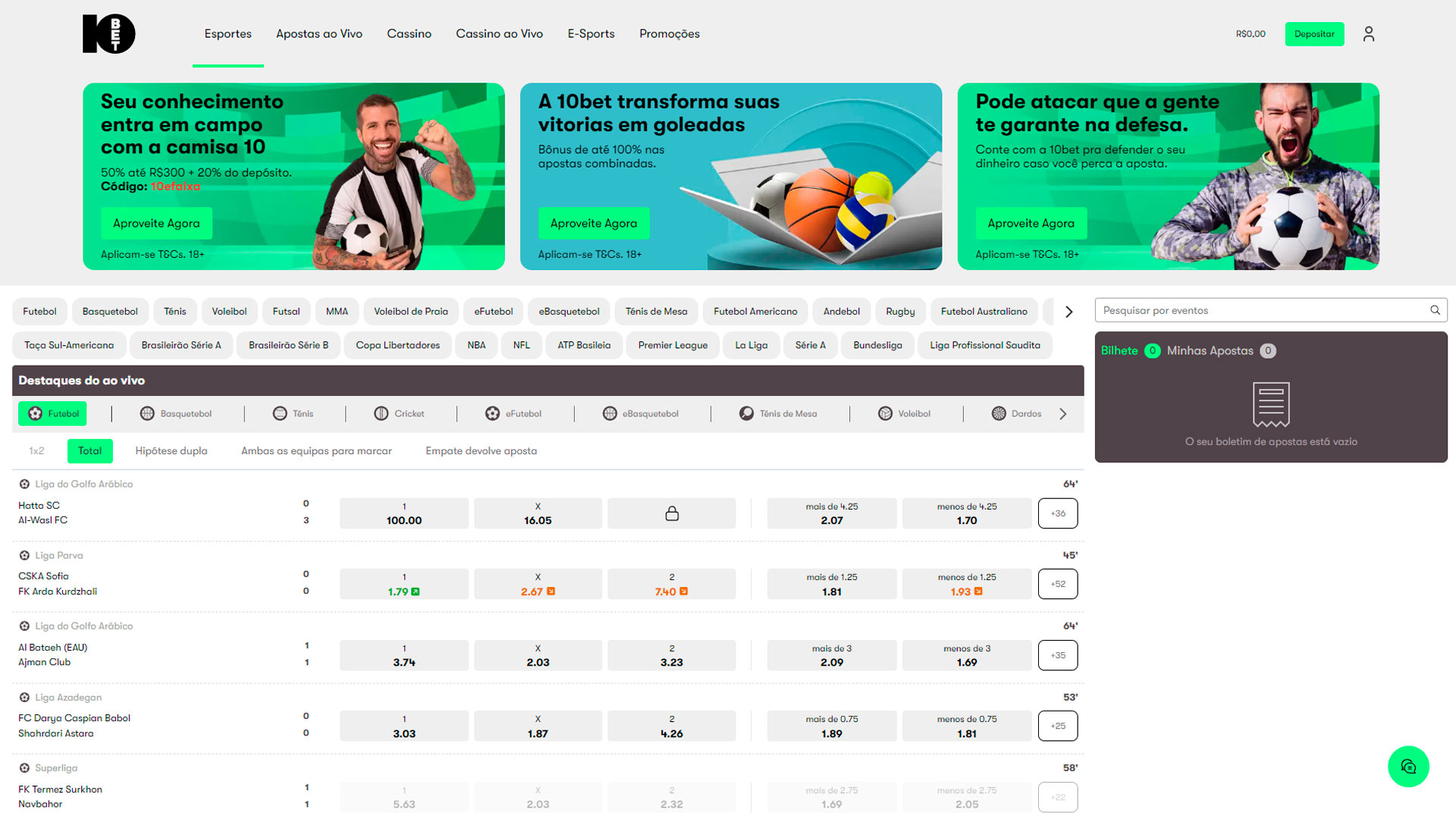Image resolution: width=1456 pixels, height=819 pixels.
Task: Click Al Bataeh 3.74 win odds
Action: click(404, 655)
